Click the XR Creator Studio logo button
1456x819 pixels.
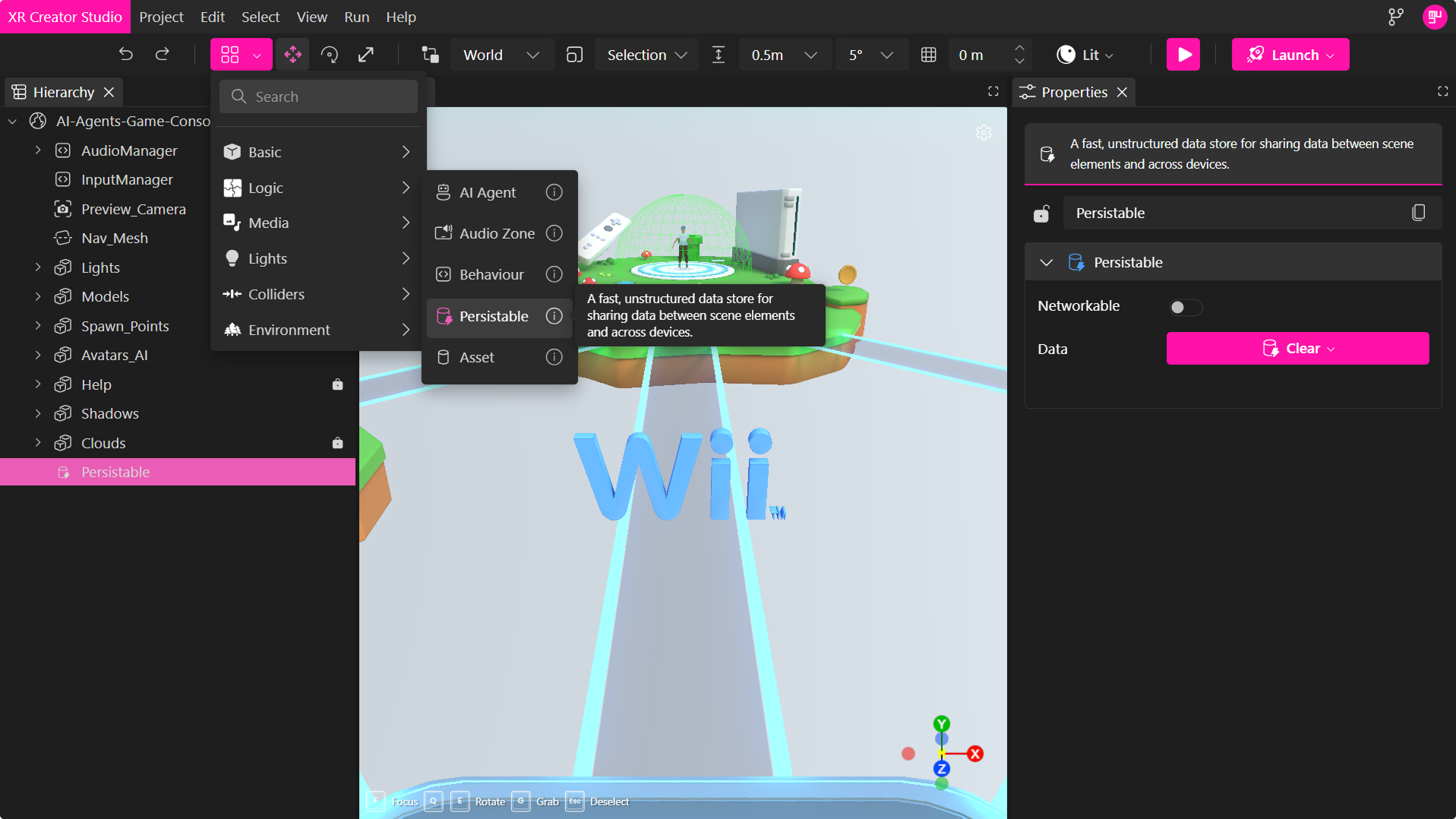[x=65, y=17]
